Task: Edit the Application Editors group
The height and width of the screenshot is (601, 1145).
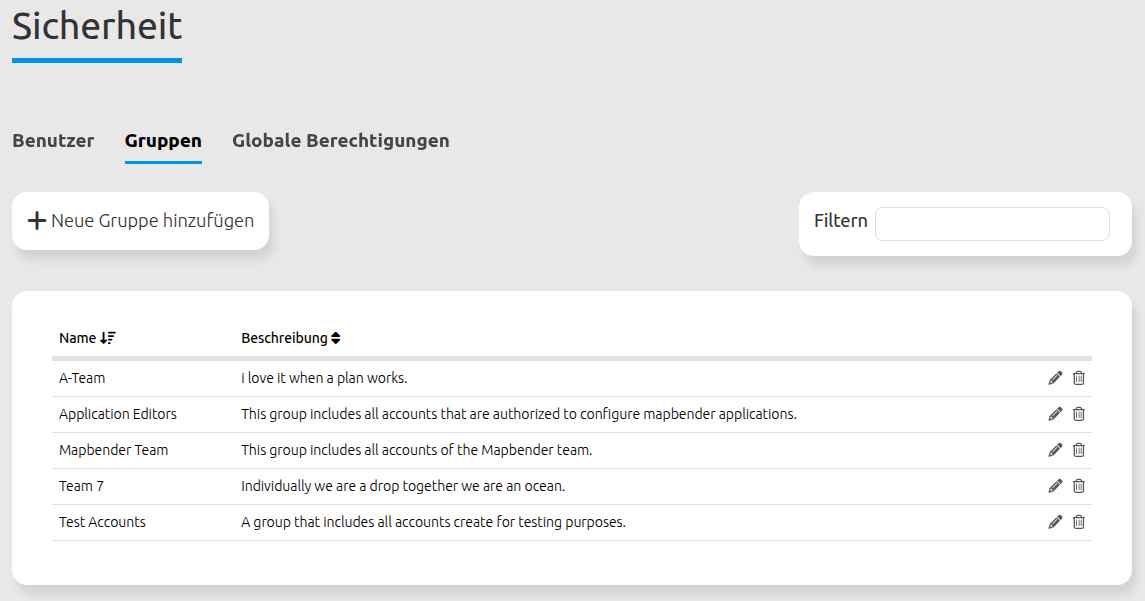Action: [x=1055, y=414]
